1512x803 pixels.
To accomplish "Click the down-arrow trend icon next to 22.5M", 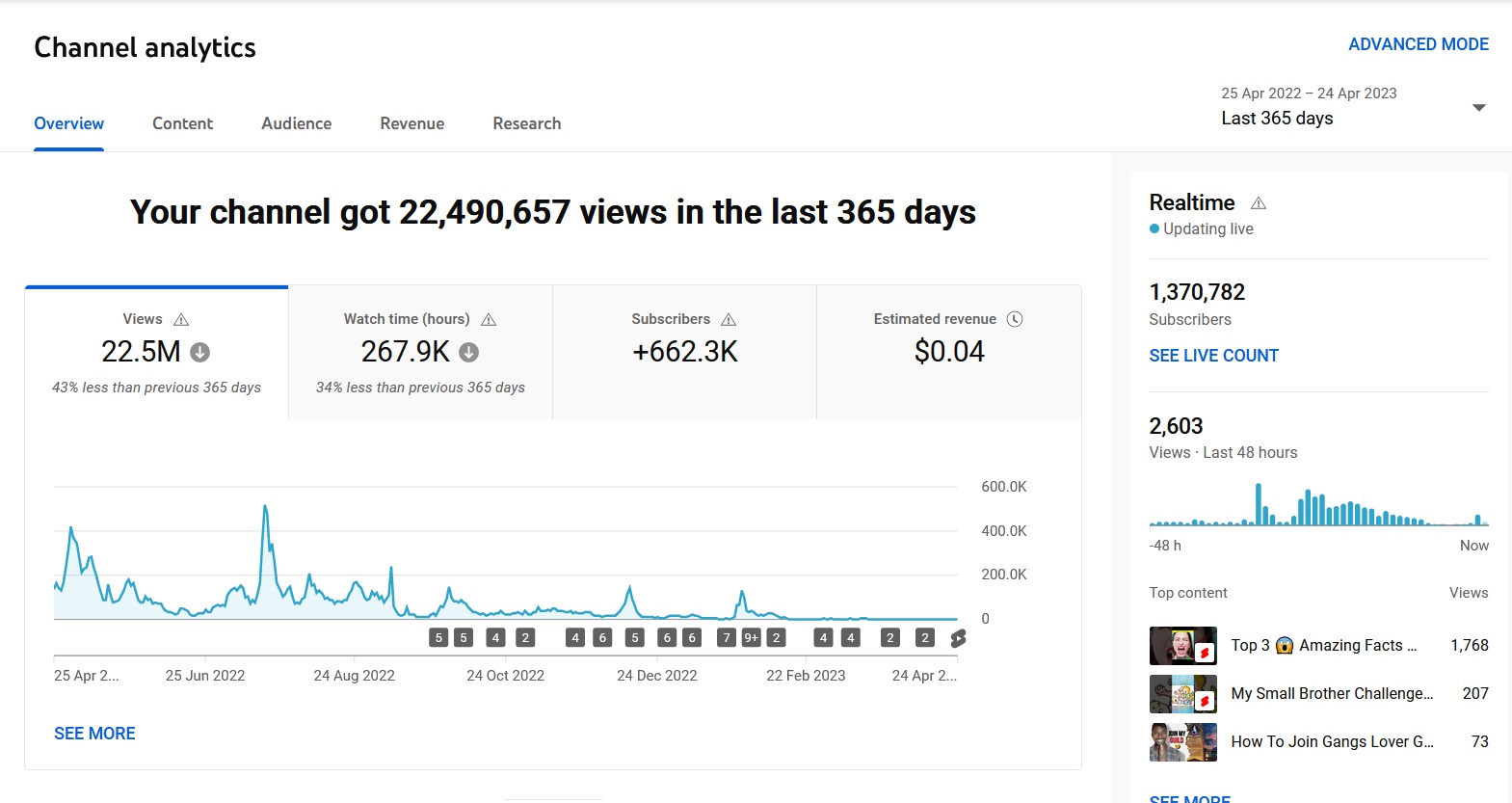I will (199, 353).
